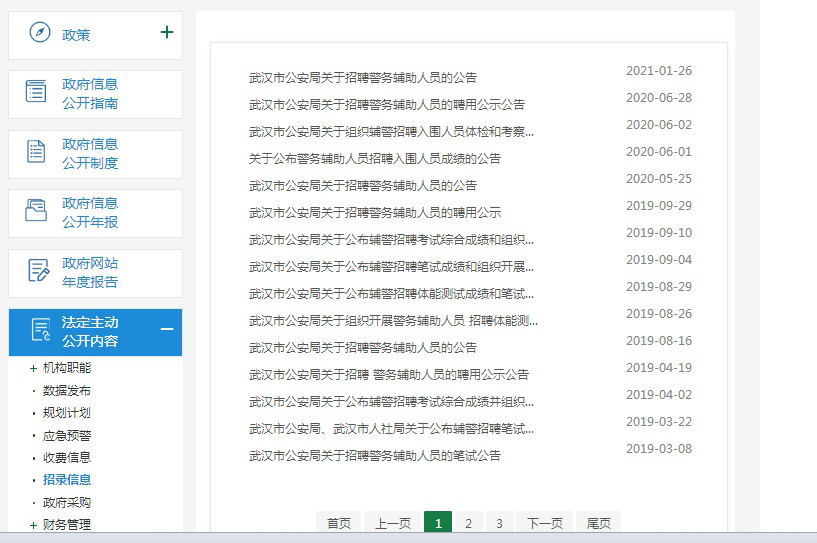Expand the 财务管理 tree node plus

(x=33, y=525)
